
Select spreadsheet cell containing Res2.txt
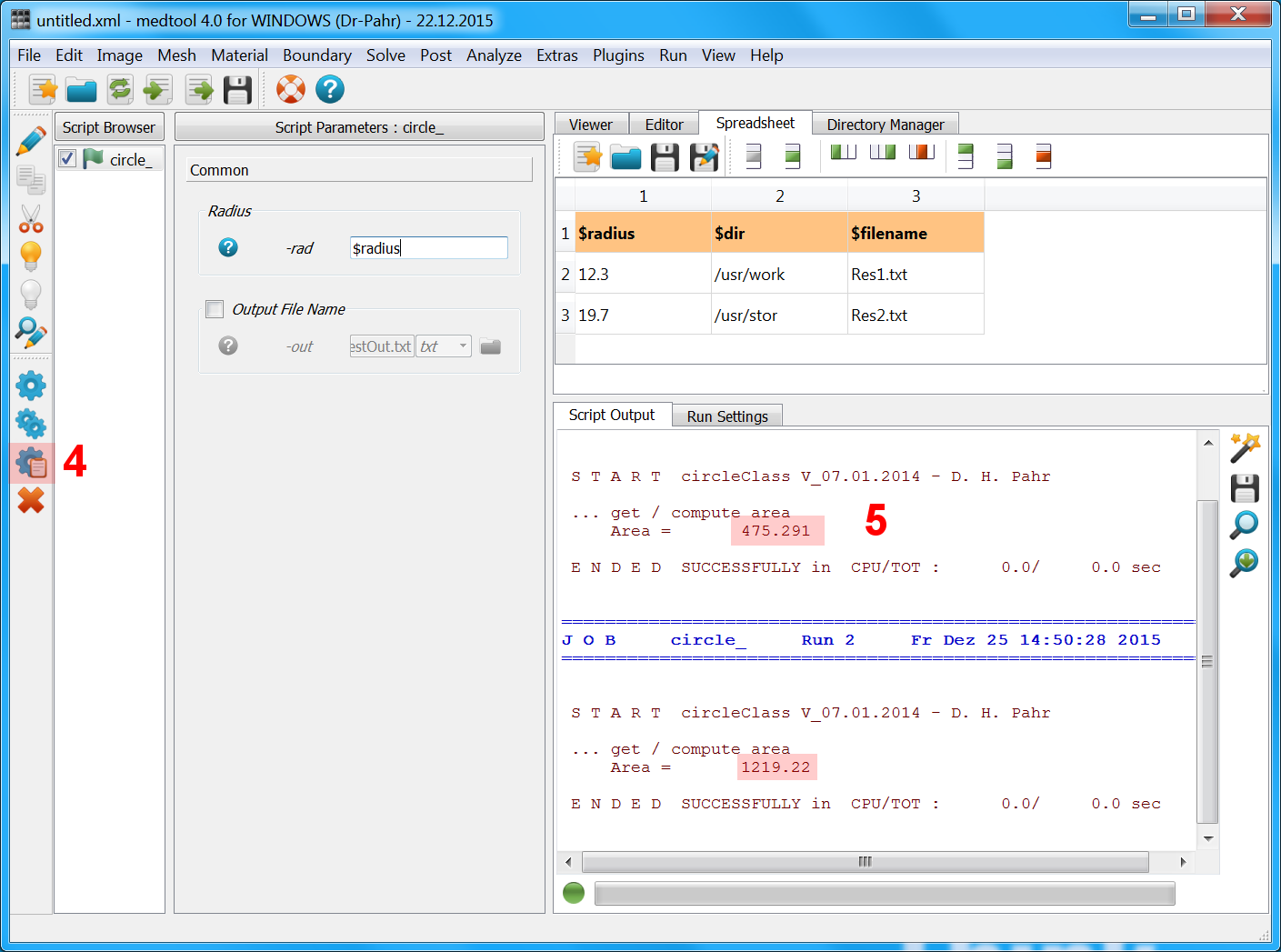click(x=916, y=315)
